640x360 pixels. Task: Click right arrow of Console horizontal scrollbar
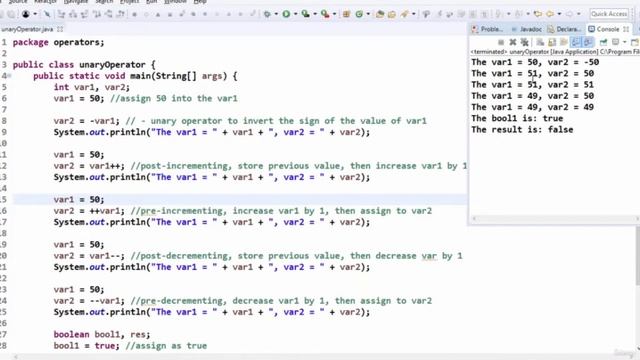(637, 219)
